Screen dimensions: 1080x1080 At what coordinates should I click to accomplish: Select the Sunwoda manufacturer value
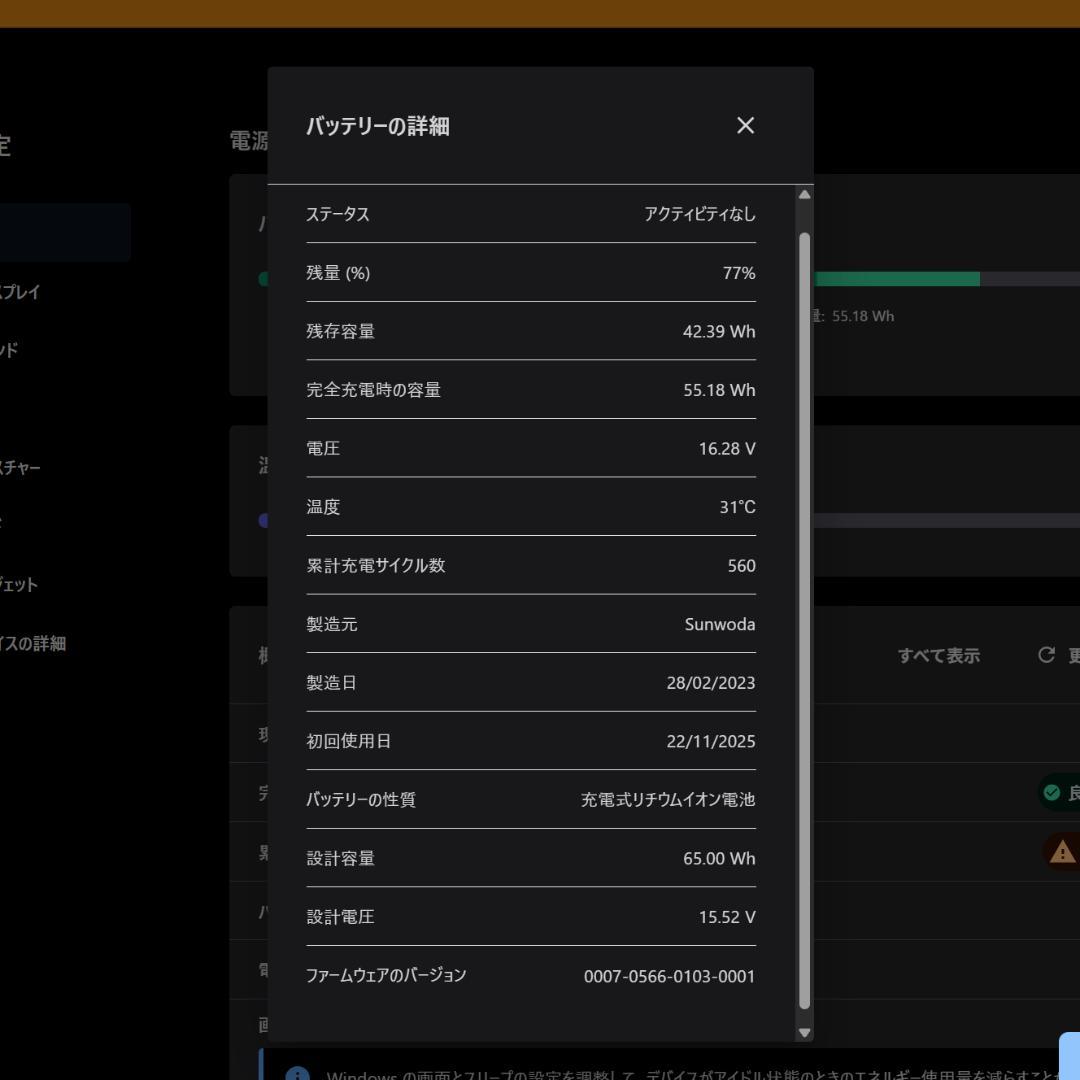click(x=719, y=624)
